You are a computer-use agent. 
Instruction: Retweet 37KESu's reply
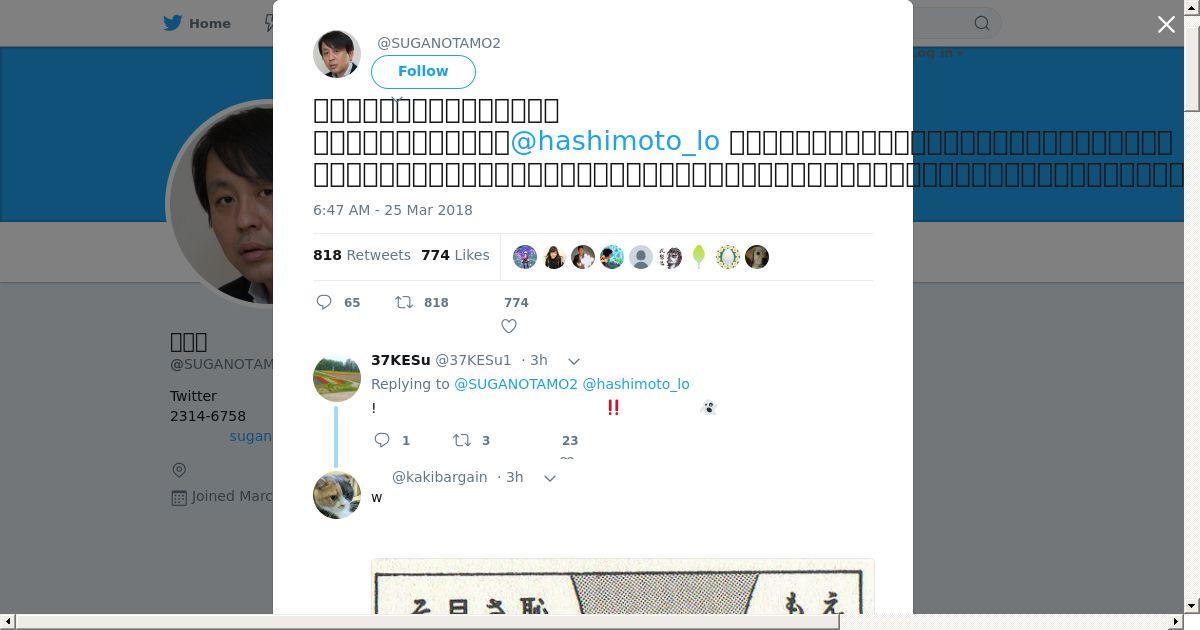462,440
